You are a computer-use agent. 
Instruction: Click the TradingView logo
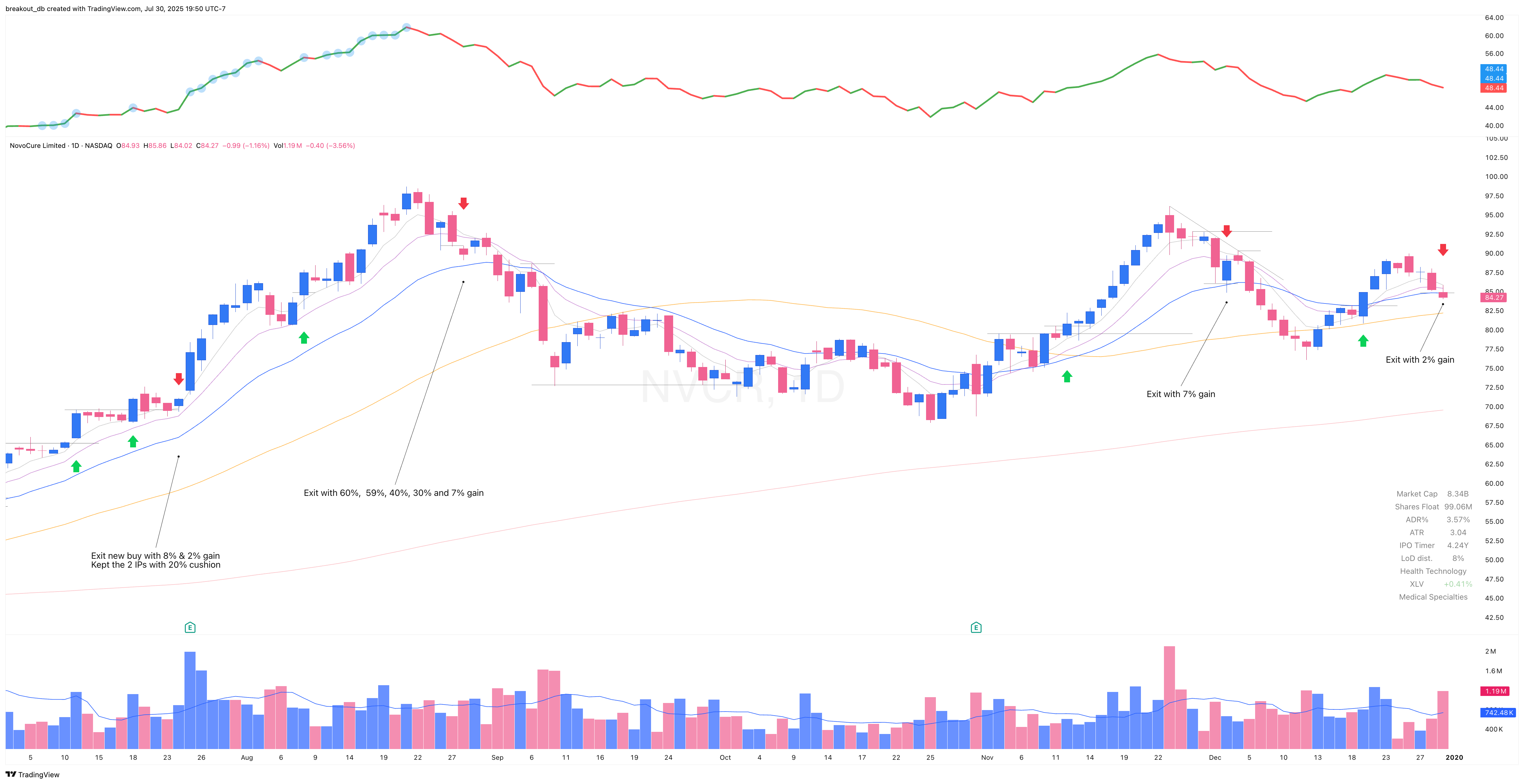(x=33, y=774)
